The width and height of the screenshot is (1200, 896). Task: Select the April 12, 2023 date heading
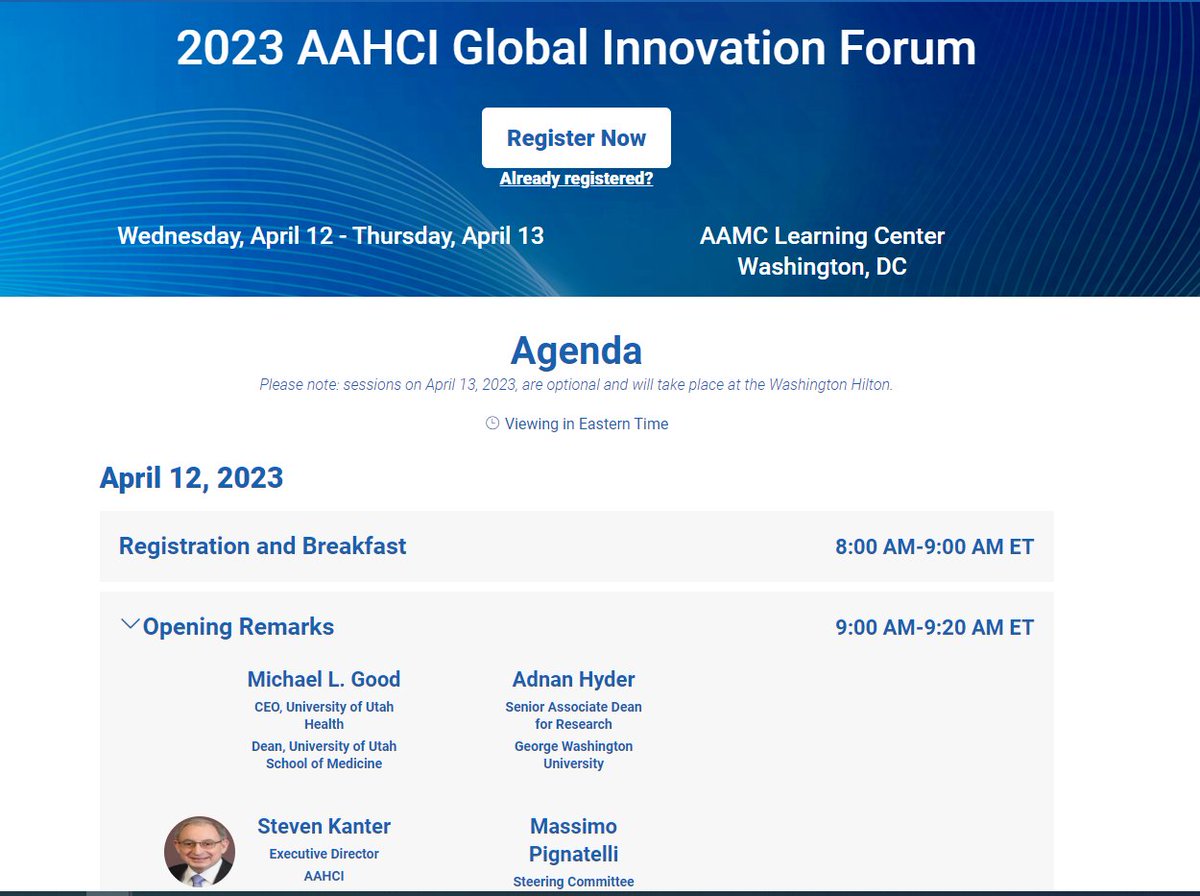point(189,477)
